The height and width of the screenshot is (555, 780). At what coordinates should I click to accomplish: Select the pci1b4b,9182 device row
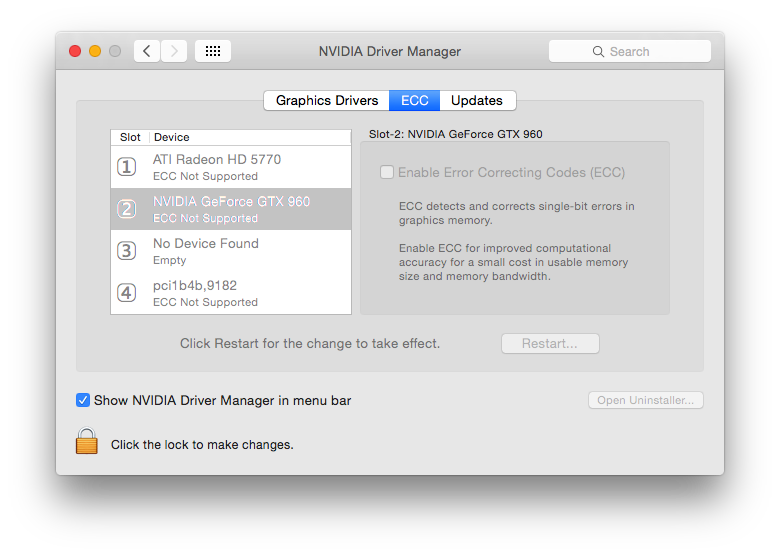231,293
